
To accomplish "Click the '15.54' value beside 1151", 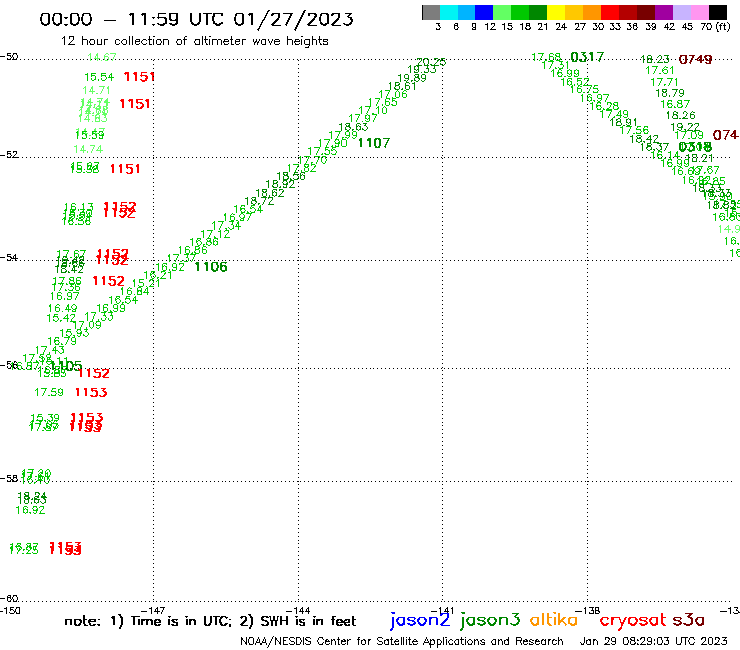I will pos(99,77).
